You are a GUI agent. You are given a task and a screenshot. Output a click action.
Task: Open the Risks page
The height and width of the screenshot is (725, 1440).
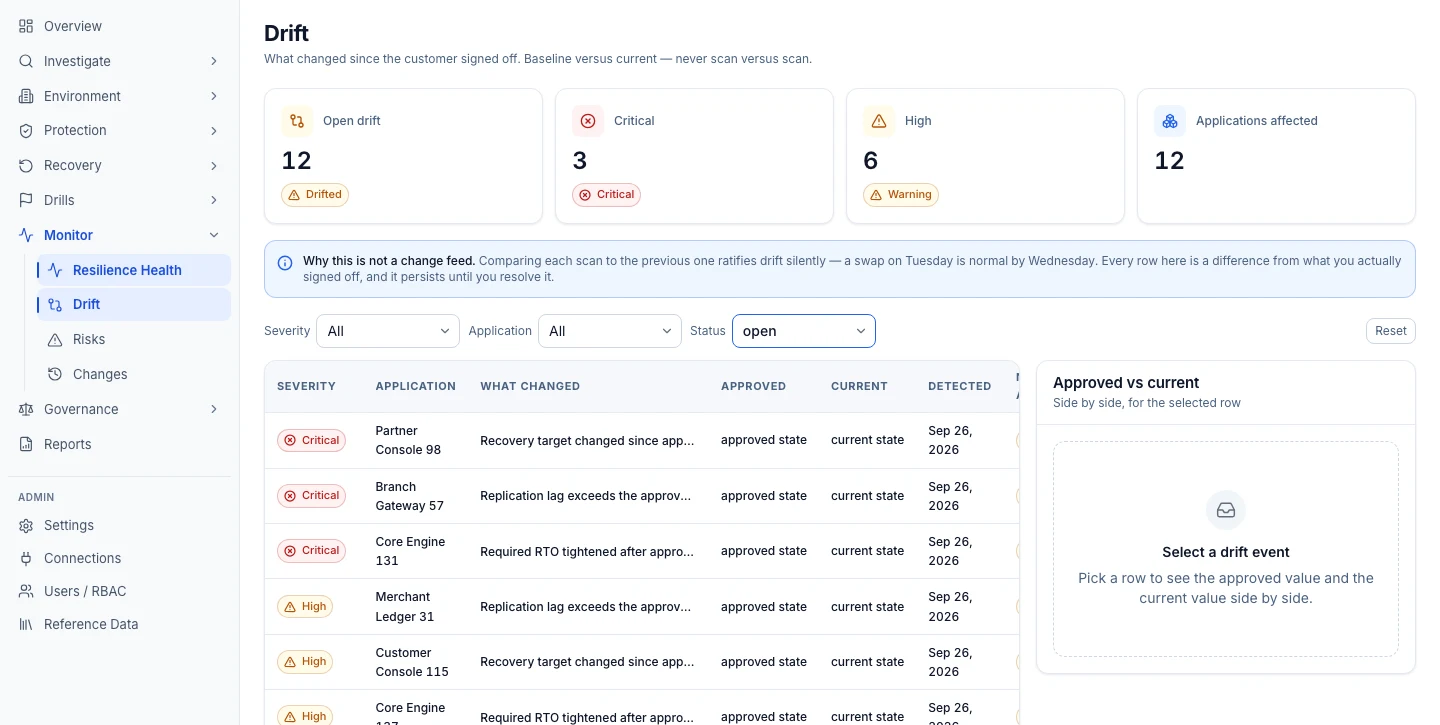pyautogui.click(x=134, y=339)
